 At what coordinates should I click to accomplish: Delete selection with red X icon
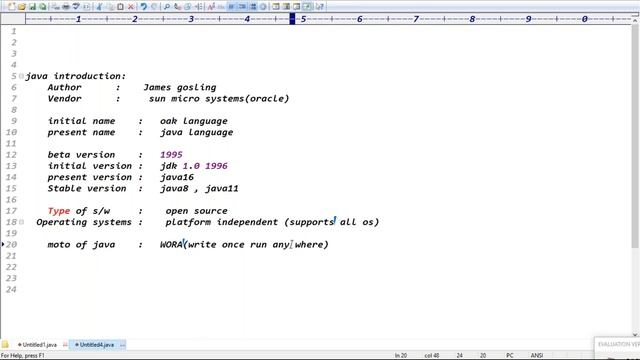point(131,7)
